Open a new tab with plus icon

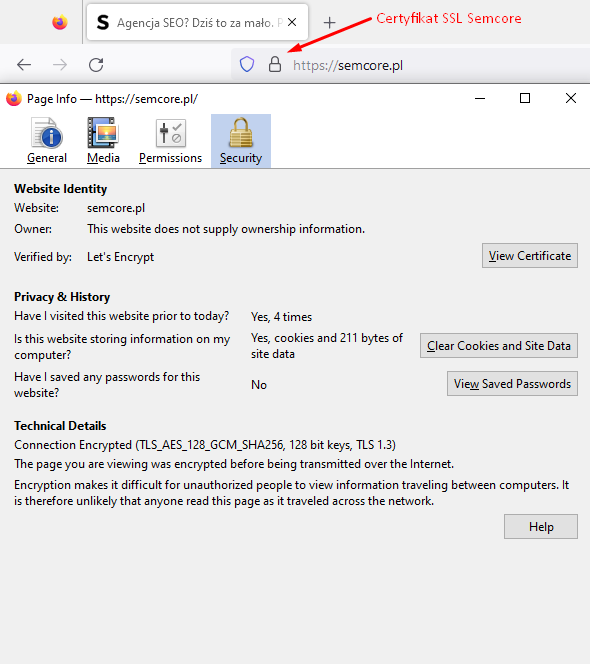pyautogui.click(x=329, y=22)
